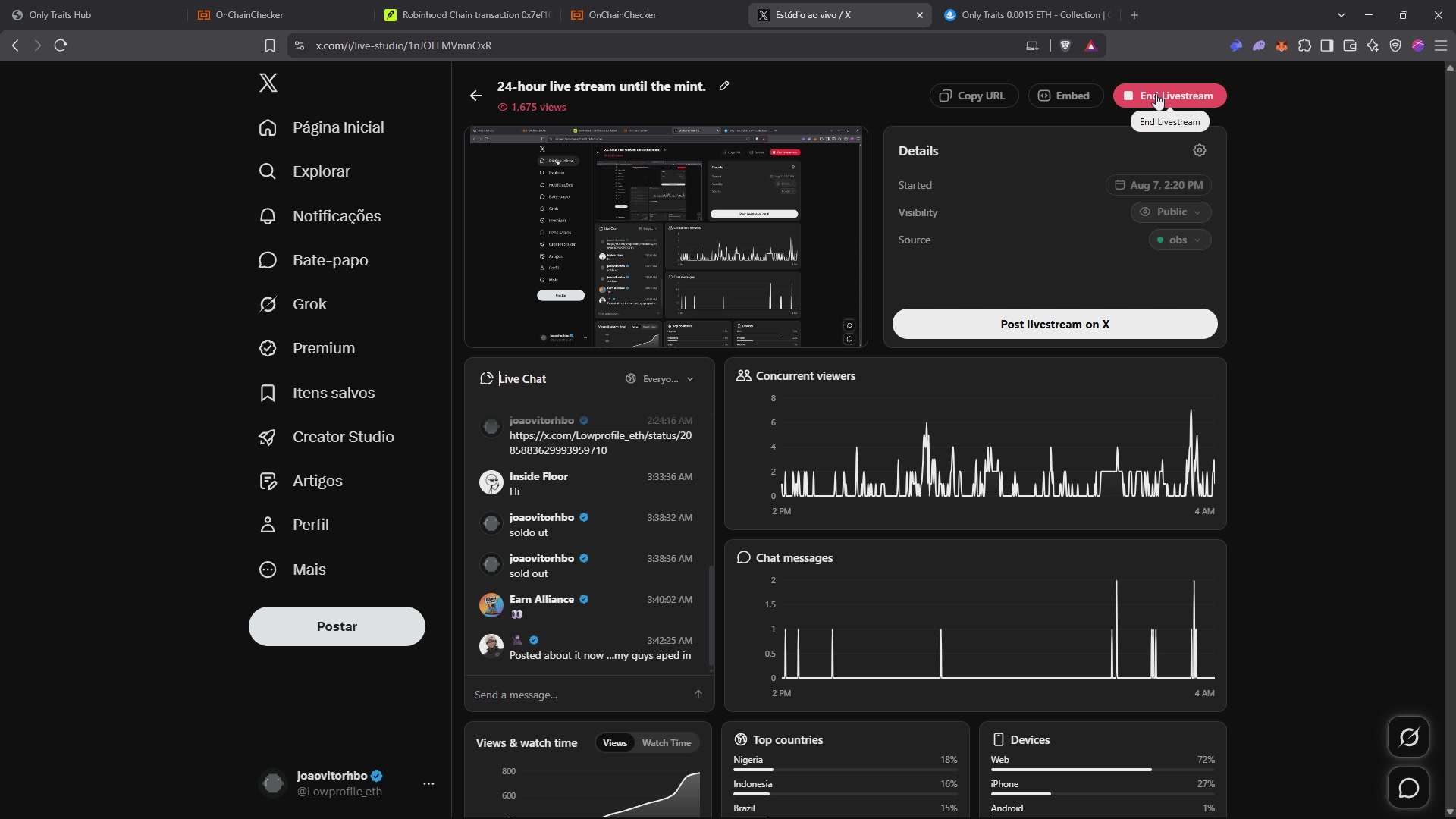Open Itens salvos bookmarks
Image resolution: width=1456 pixels, height=819 pixels.
(x=316, y=393)
